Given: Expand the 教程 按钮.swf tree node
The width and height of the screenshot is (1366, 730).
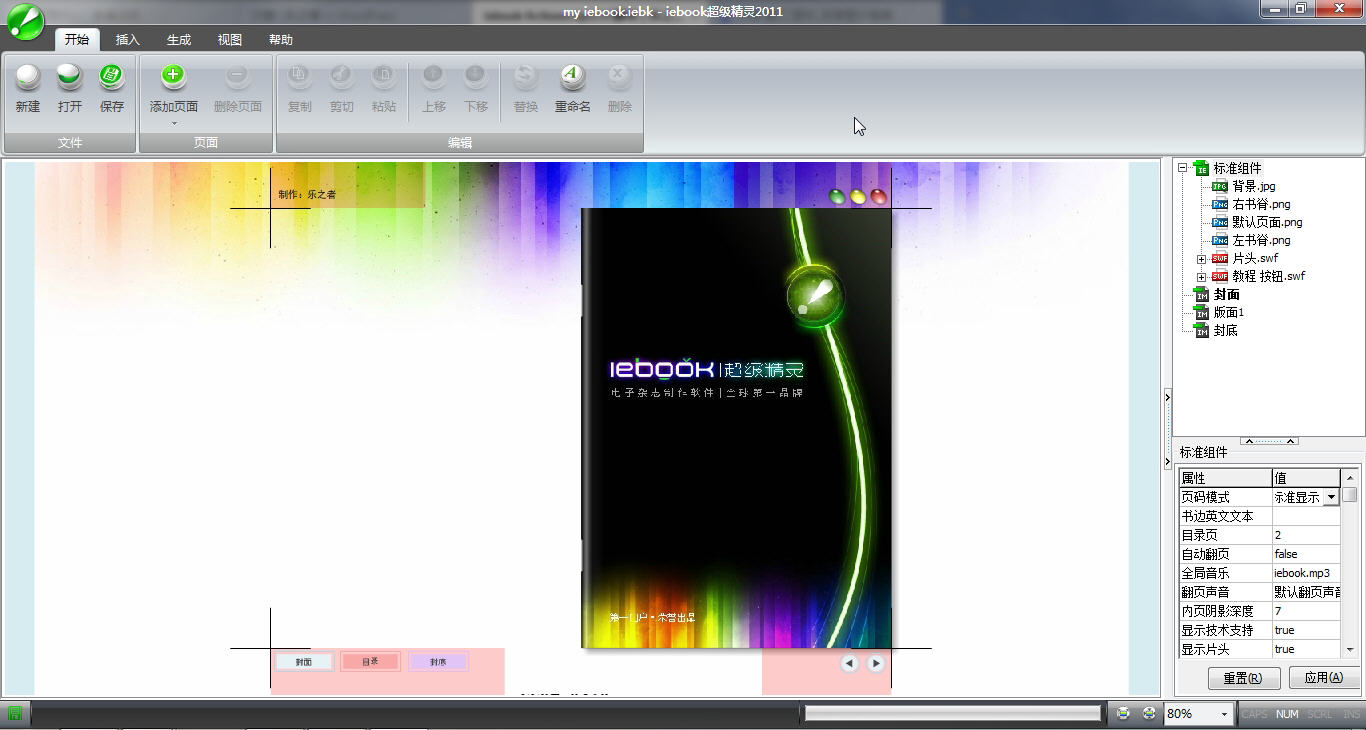Looking at the screenshot, I should (x=1201, y=276).
